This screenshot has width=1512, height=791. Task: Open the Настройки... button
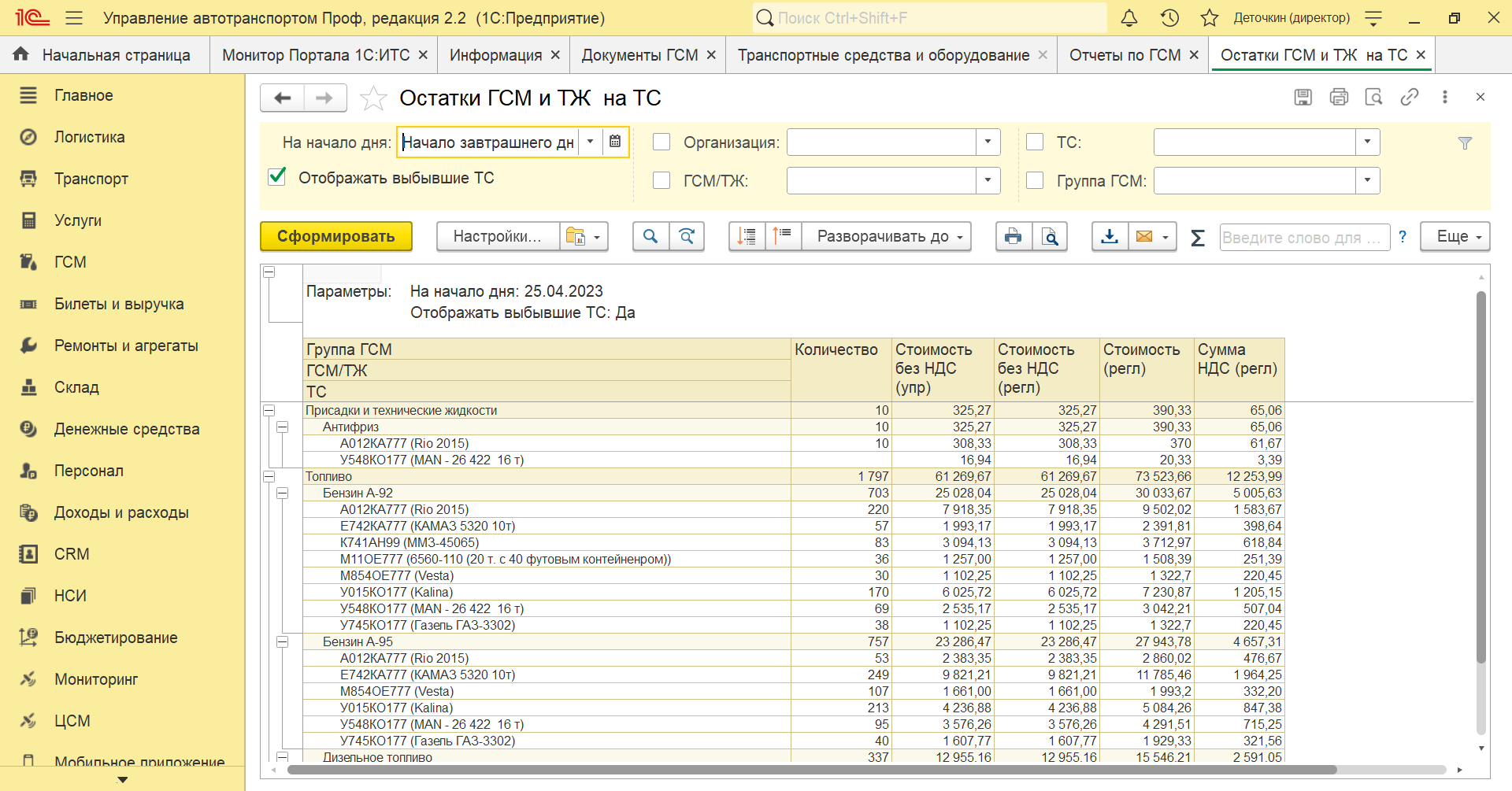497,237
